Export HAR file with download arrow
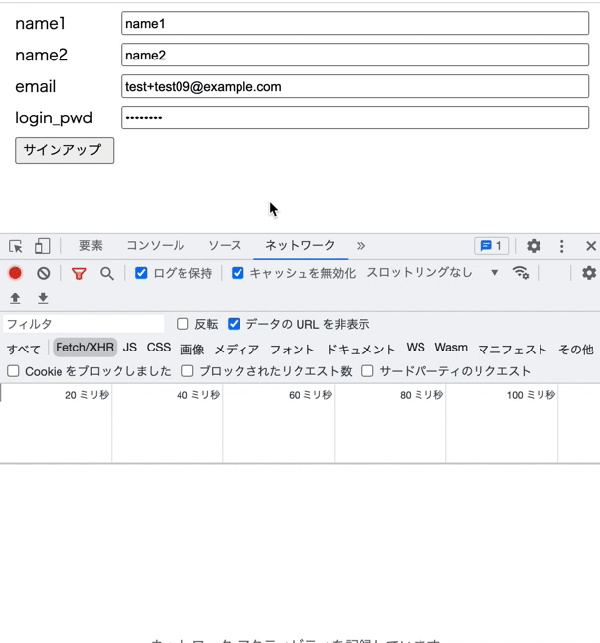 (43, 298)
